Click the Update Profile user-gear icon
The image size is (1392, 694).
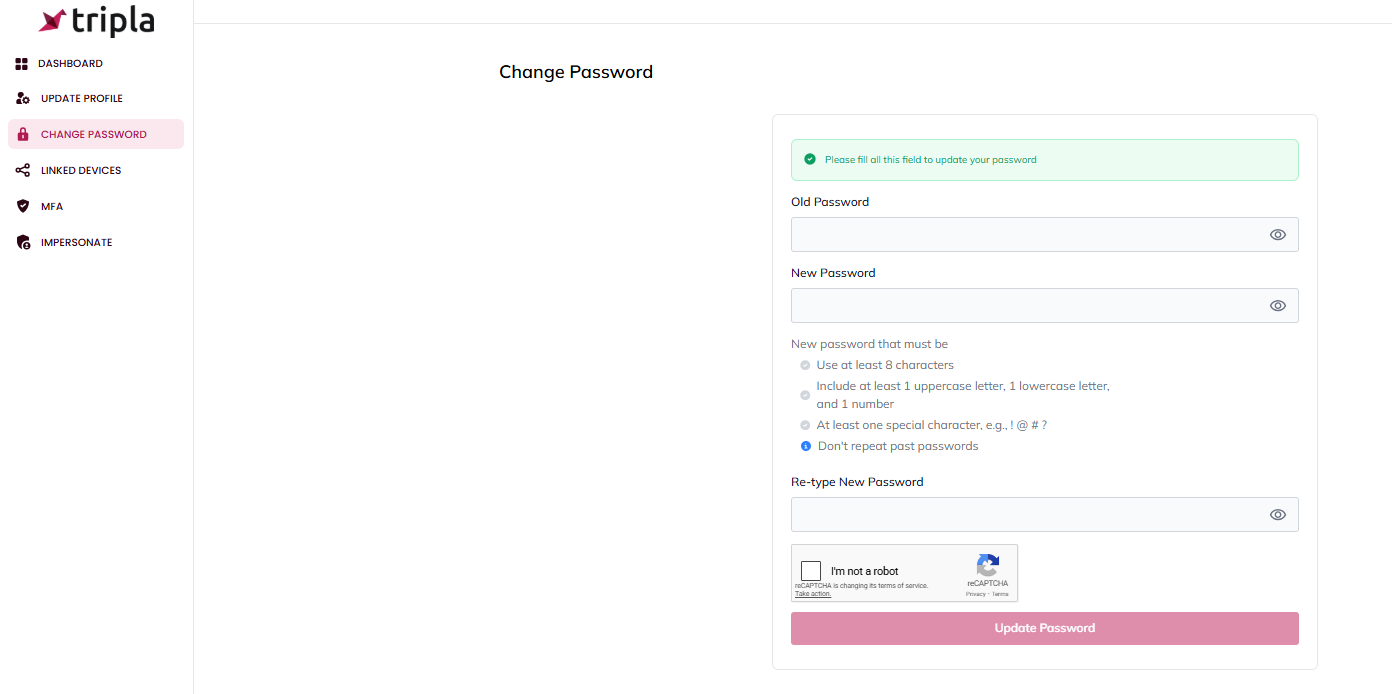pyautogui.click(x=23, y=99)
